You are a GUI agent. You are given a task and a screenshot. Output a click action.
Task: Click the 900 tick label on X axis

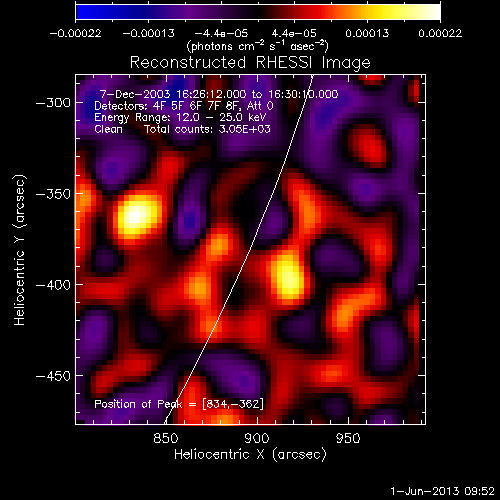pos(257,438)
